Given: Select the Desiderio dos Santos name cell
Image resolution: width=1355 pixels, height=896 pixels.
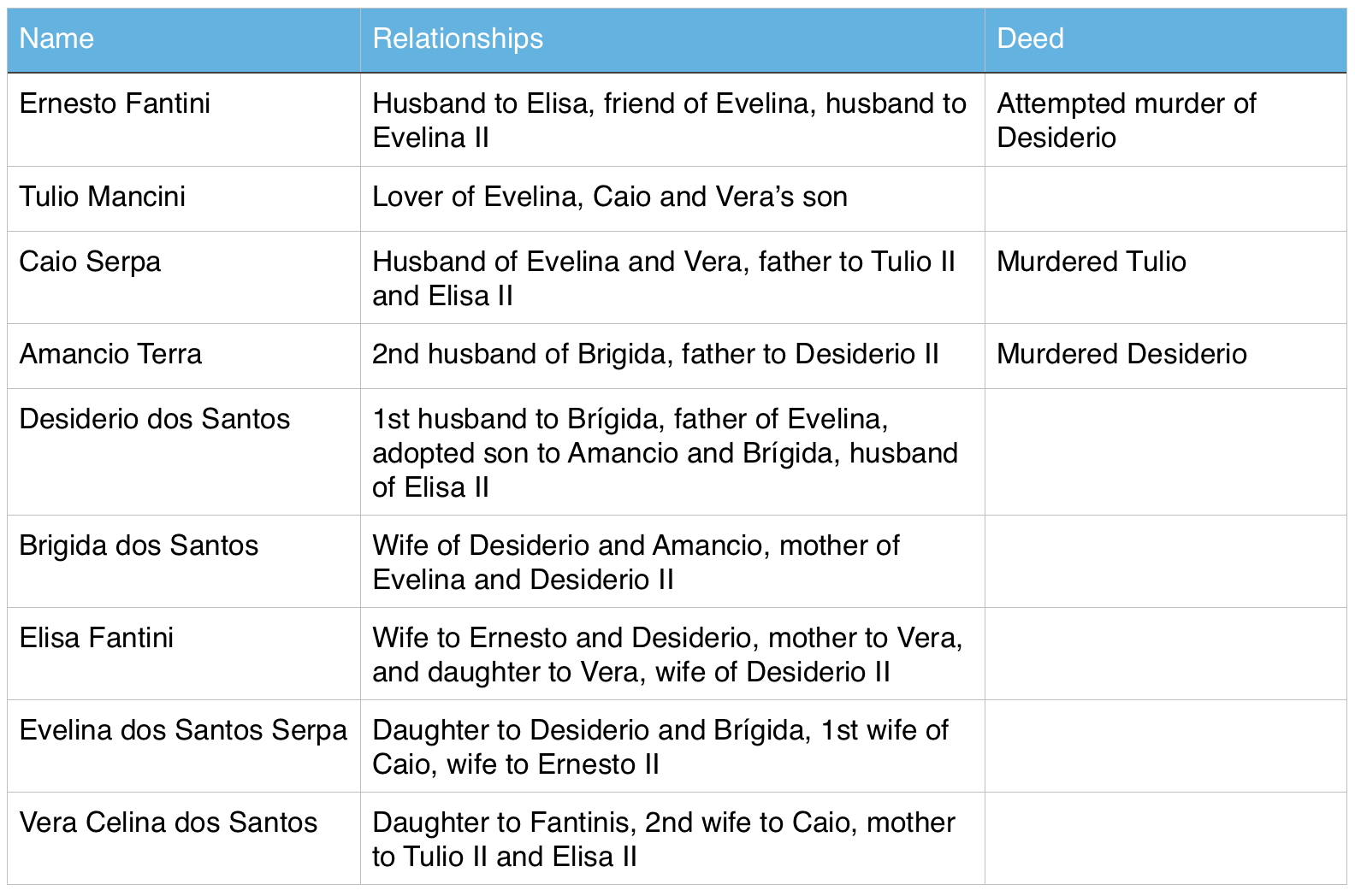Looking at the screenshot, I should [155, 420].
